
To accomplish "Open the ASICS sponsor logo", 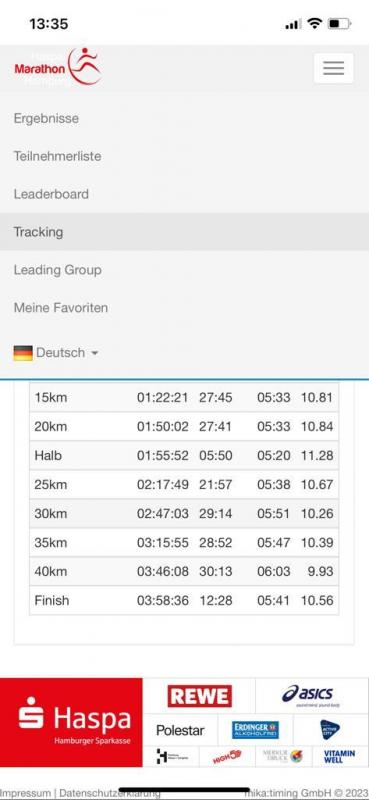I will pos(311,696).
